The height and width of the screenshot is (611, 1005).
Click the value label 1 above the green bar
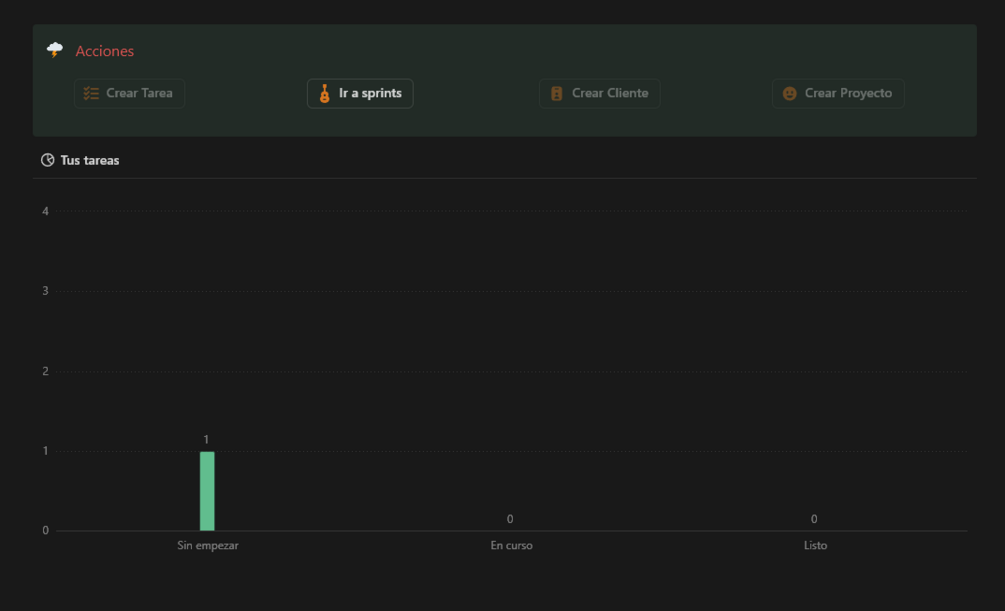206,440
